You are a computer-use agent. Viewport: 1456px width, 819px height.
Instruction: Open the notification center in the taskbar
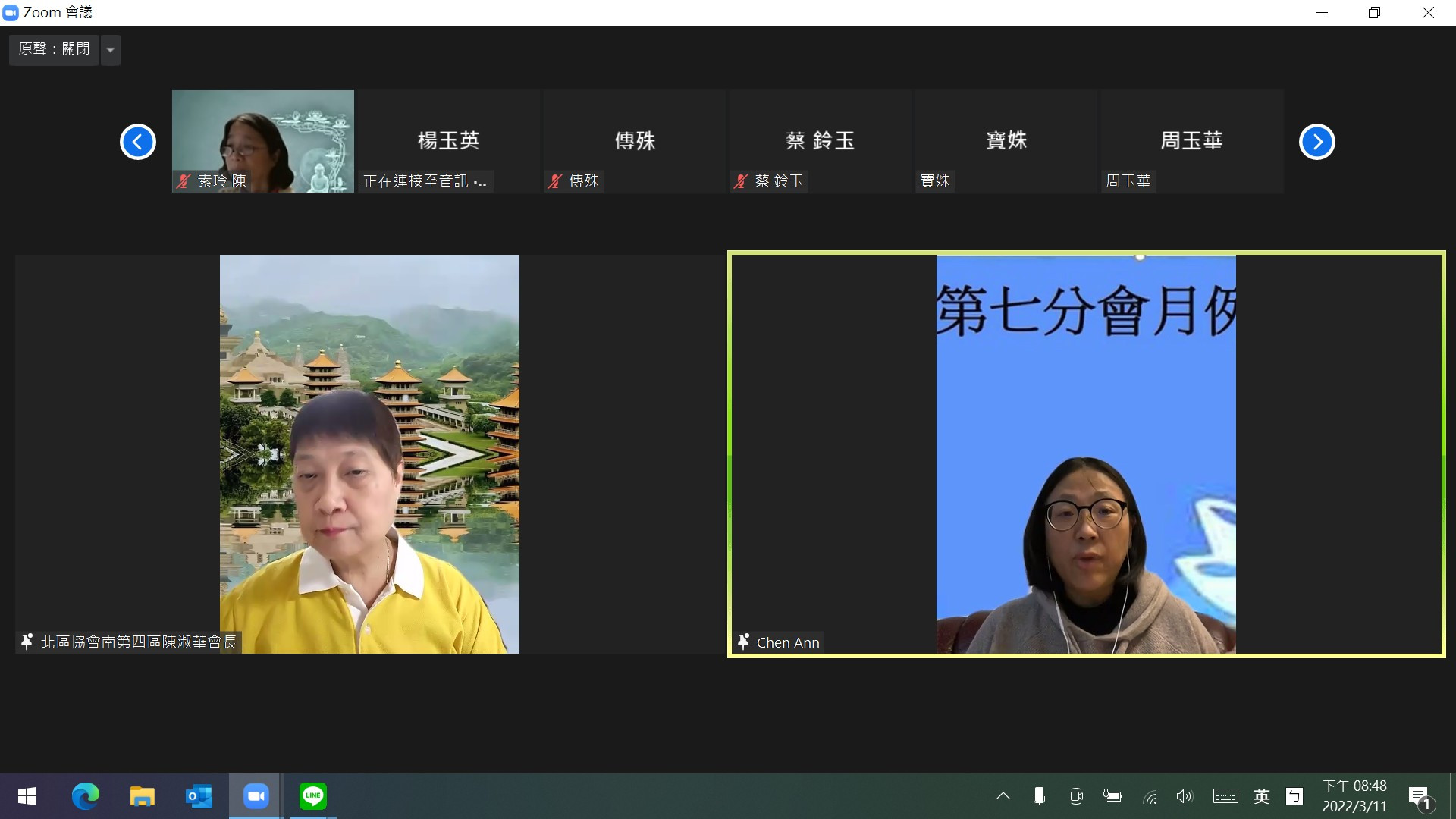pyautogui.click(x=1420, y=796)
